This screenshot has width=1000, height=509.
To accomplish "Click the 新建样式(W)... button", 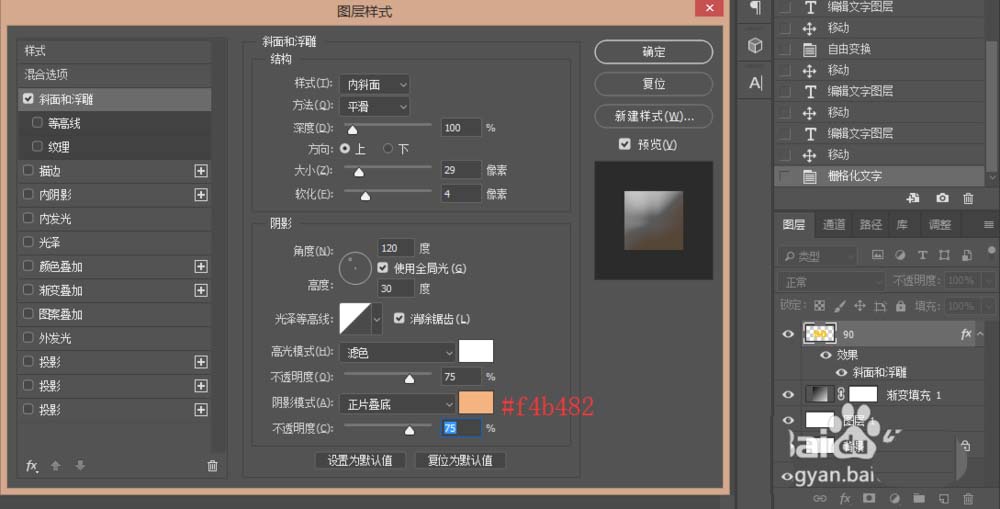I will tap(654, 116).
